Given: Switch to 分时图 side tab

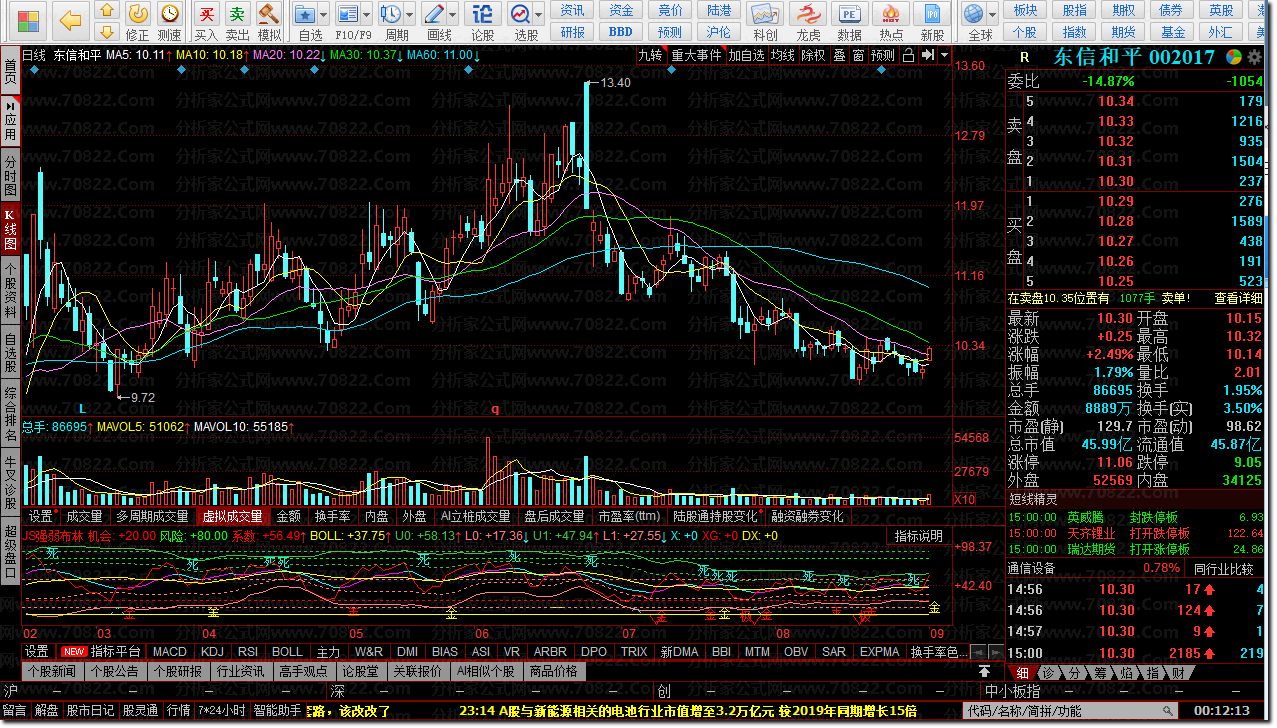Looking at the screenshot, I should point(9,175).
